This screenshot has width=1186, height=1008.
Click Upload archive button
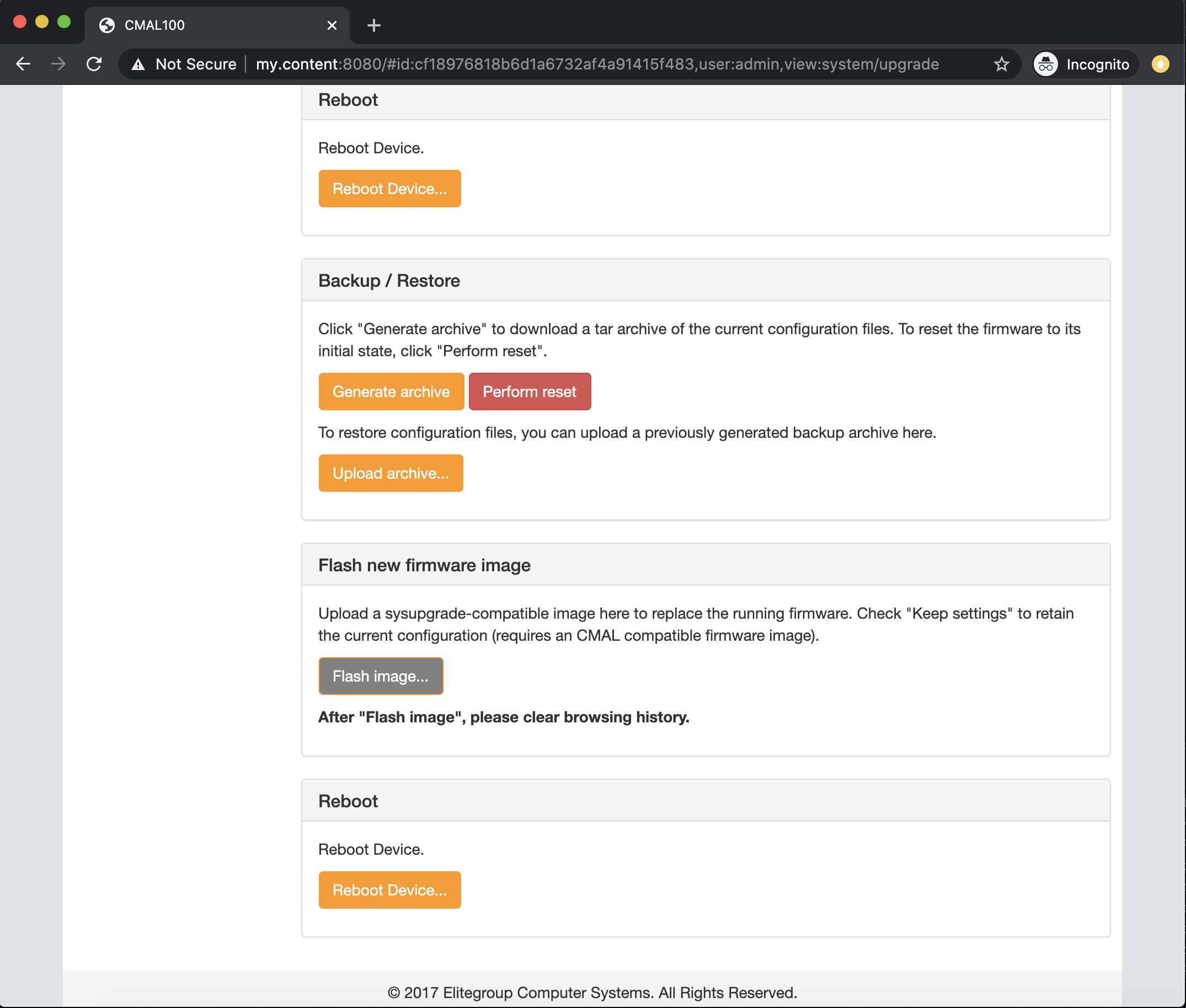pyautogui.click(x=391, y=473)
